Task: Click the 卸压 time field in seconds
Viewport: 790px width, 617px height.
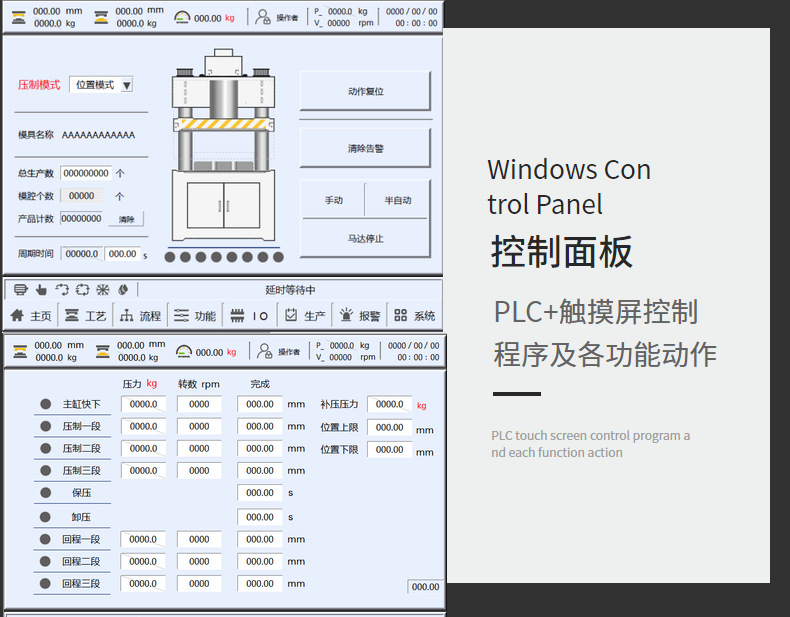Action: (260, 517)
